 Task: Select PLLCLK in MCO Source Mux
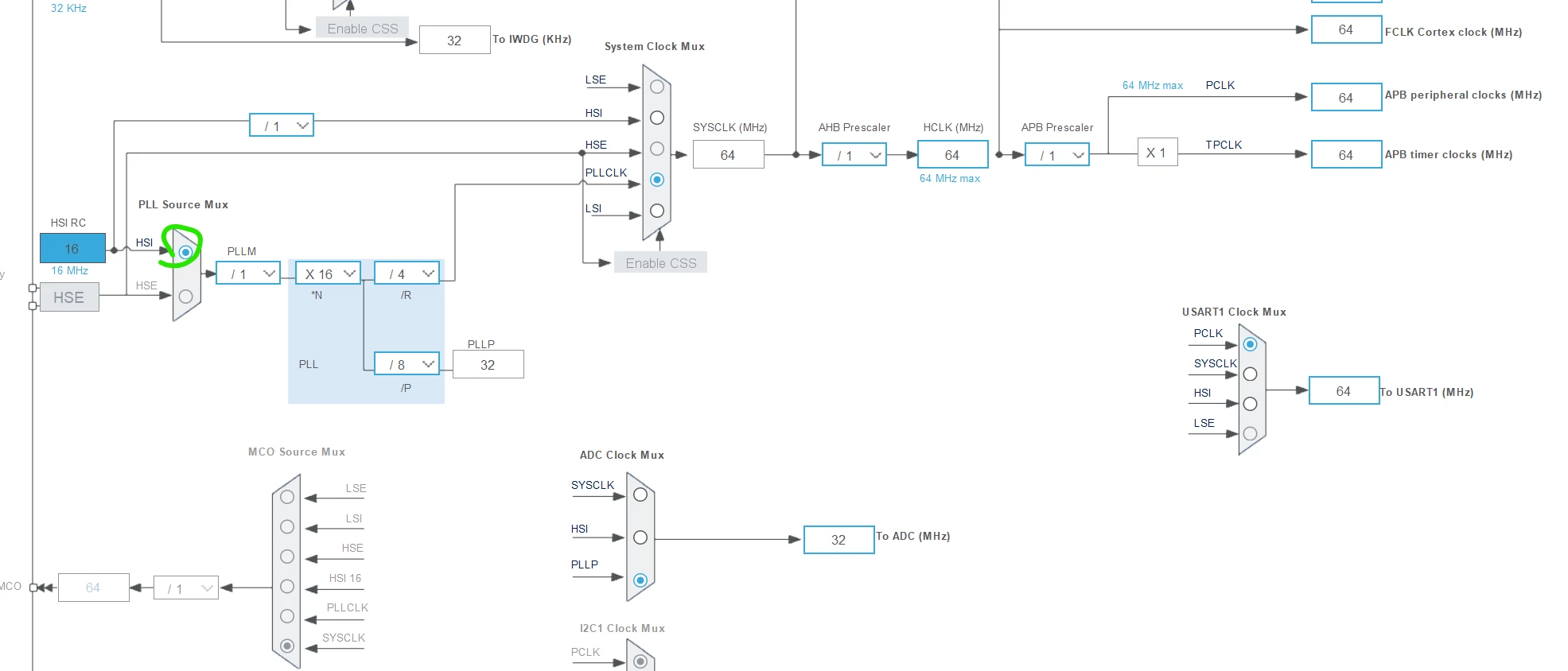287,616
